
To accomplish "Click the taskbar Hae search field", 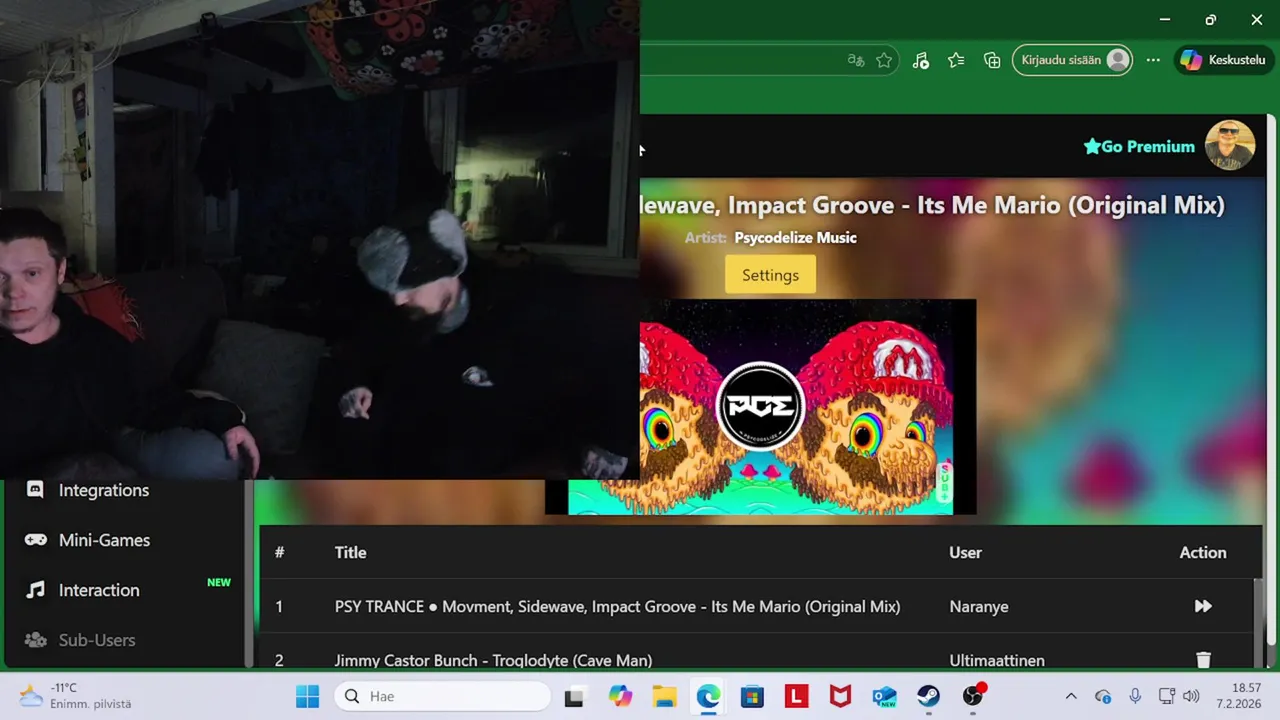I will click(442, 696).
